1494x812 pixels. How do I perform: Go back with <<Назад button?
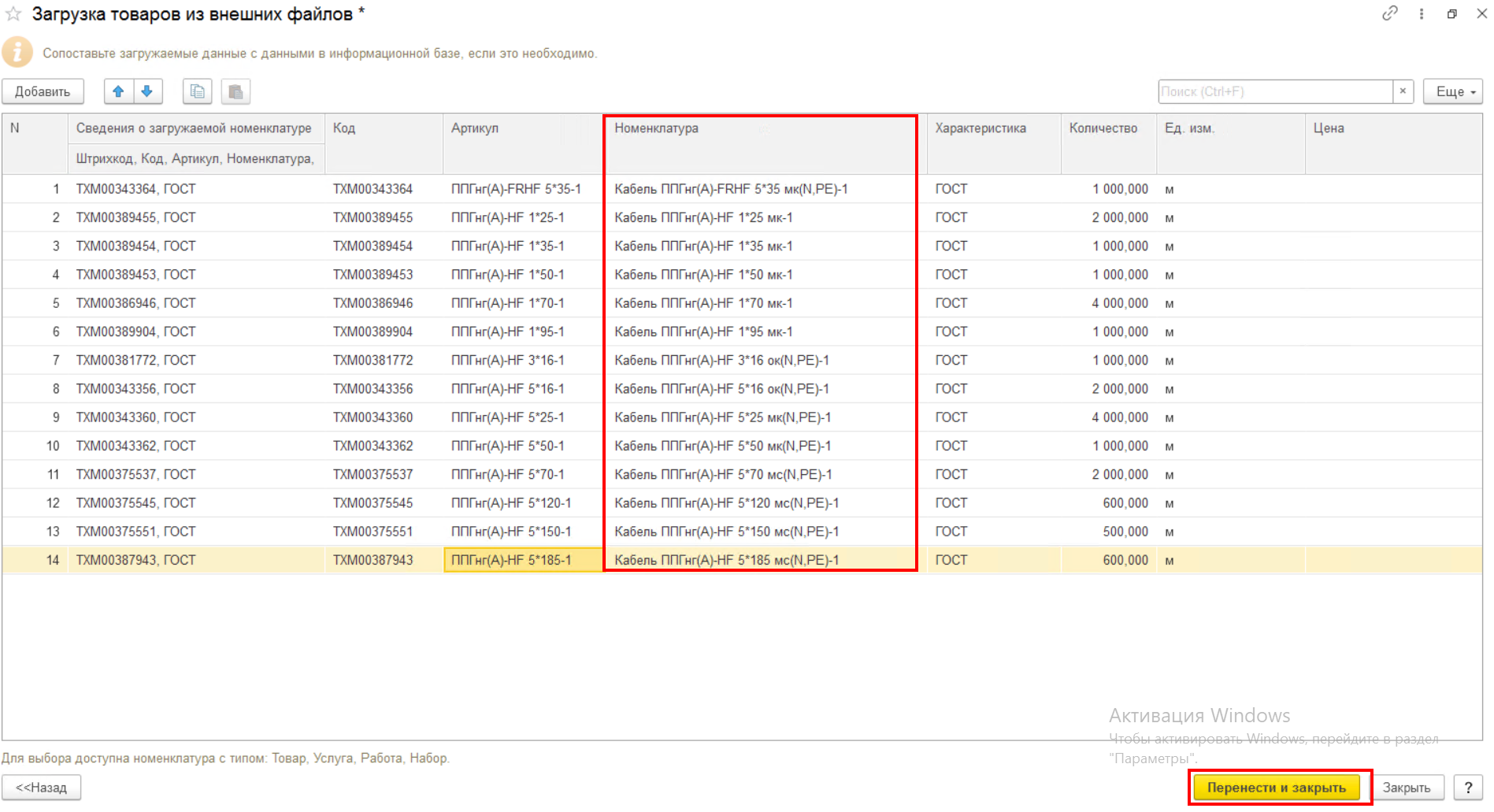pos(42,788)
